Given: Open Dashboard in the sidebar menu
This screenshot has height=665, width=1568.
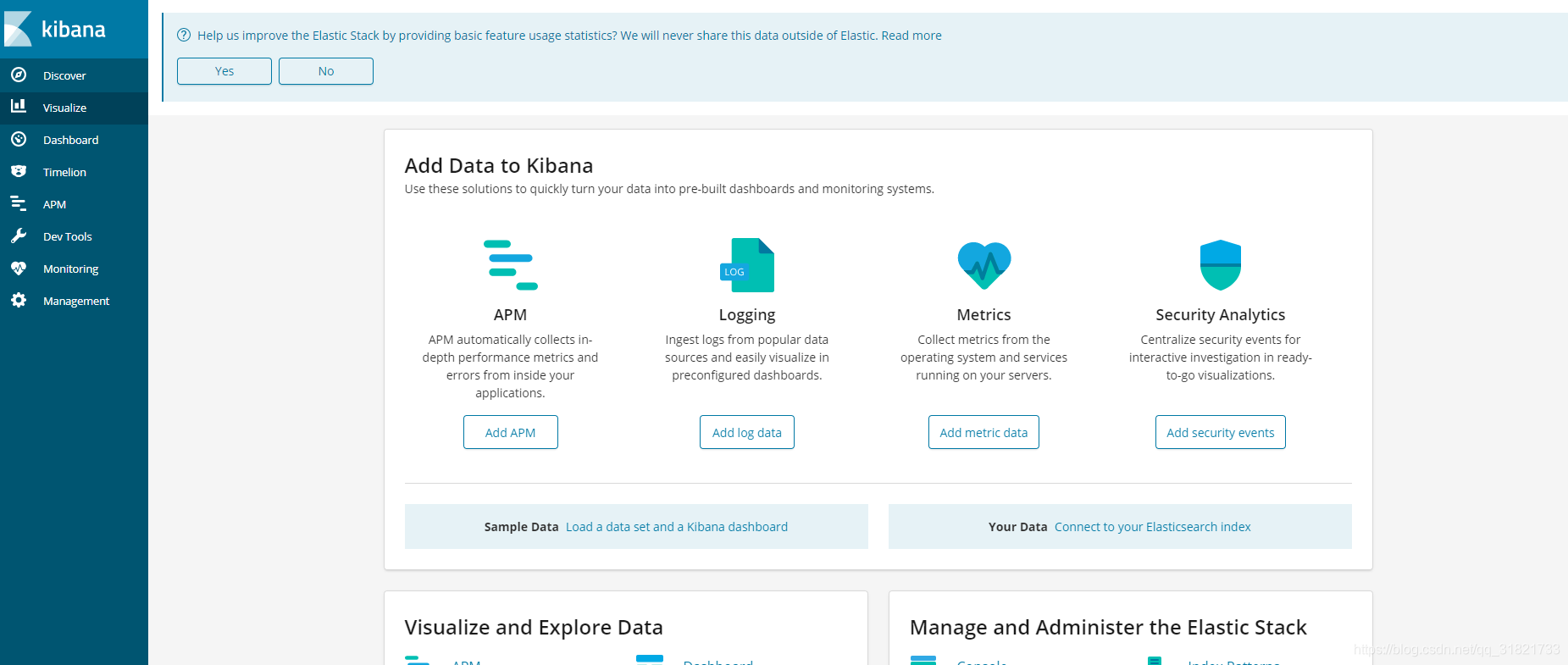Looking at the screenshot, I should coord(74,140).
